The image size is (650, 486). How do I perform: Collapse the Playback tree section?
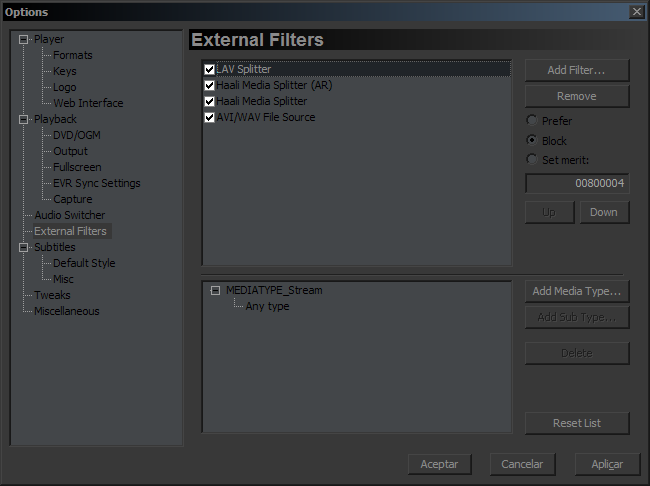(24, 120)
